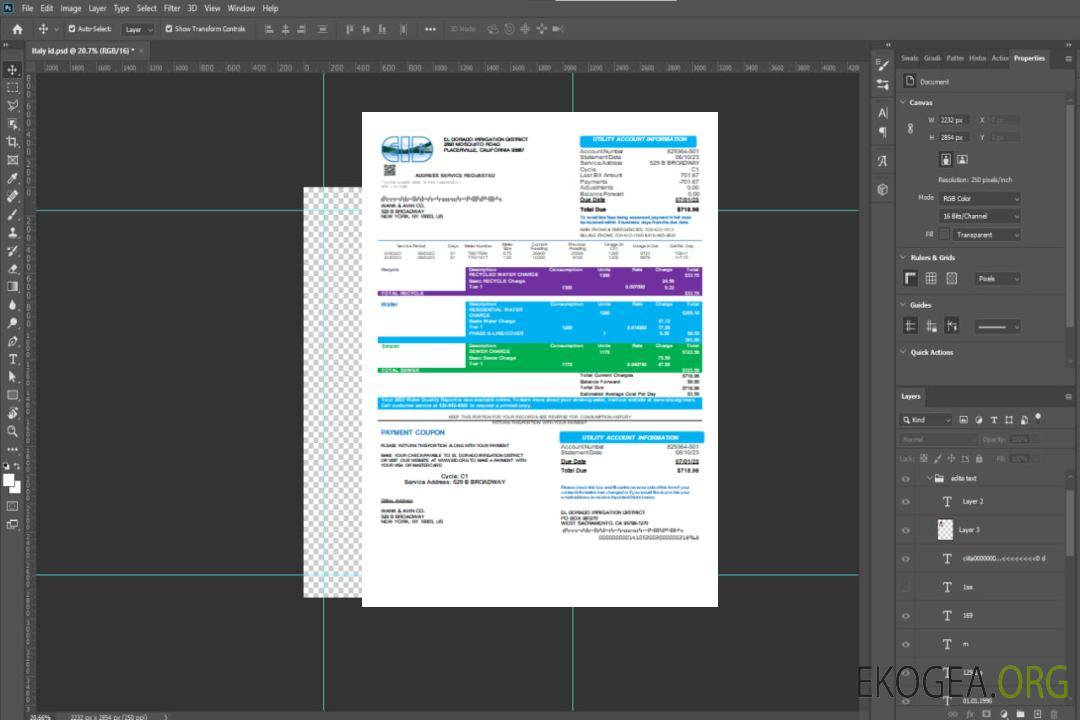This screenshot has width=1080, height=720.
Task: Collapse the Canvas section
Action: click(903, 102)
